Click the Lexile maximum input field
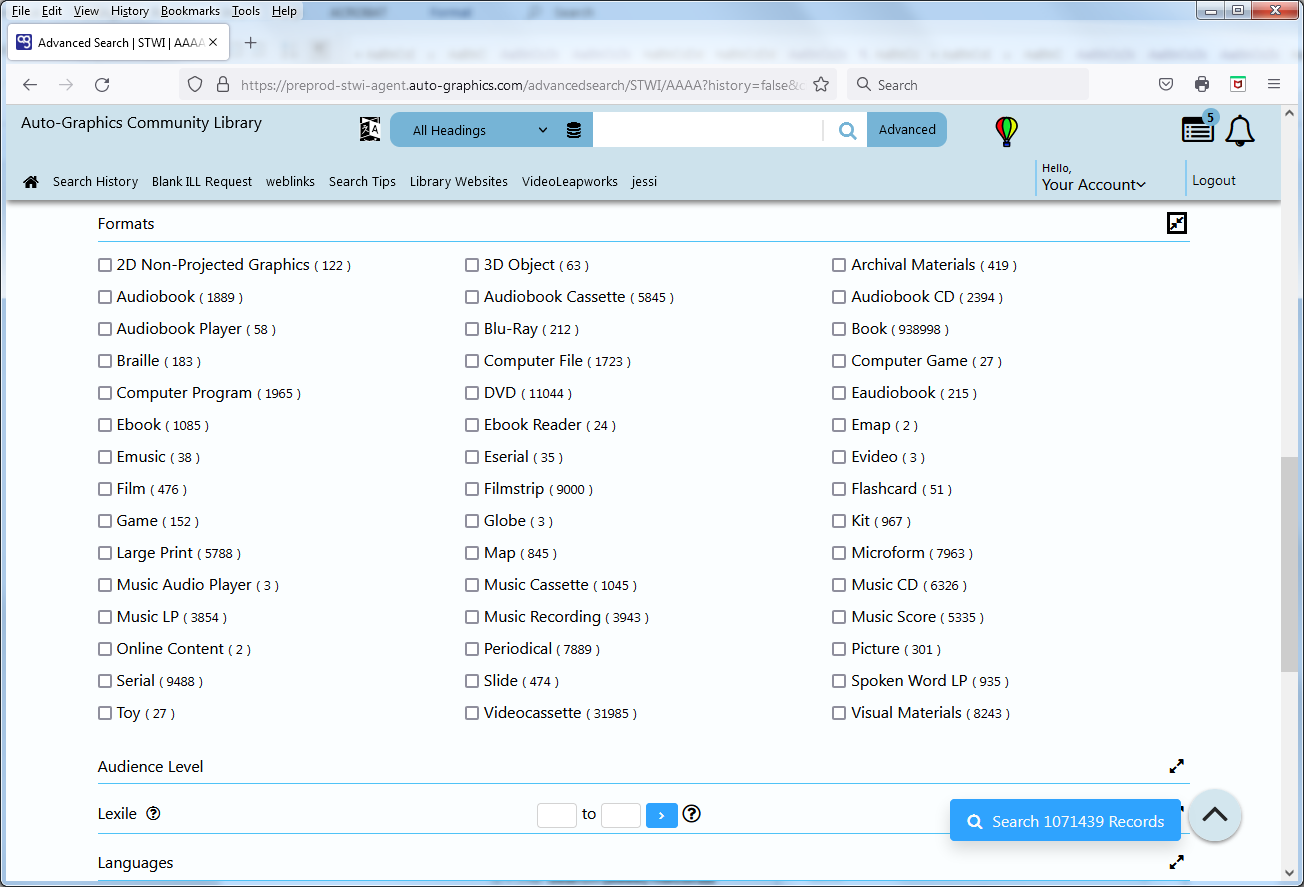The width and height of the screenshot is (1304, 887). tap(621, 815)
